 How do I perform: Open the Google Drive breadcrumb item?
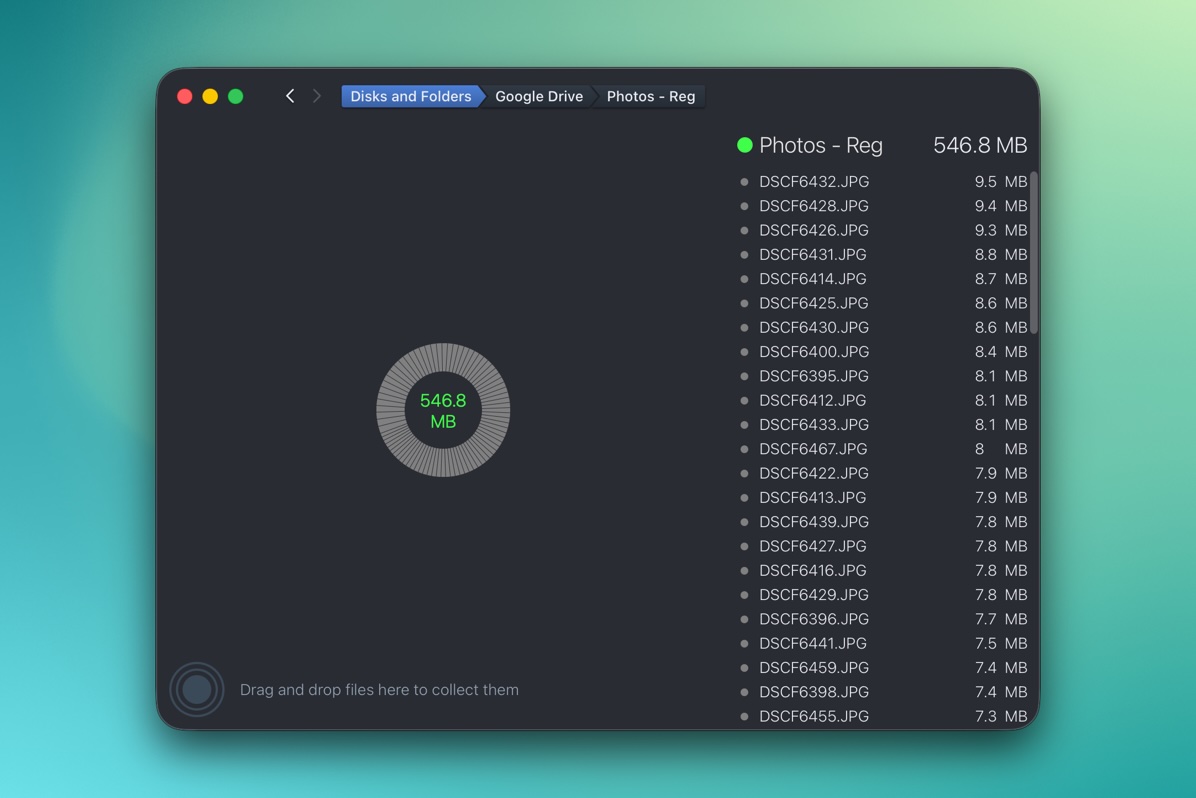[x=539, y=96]
